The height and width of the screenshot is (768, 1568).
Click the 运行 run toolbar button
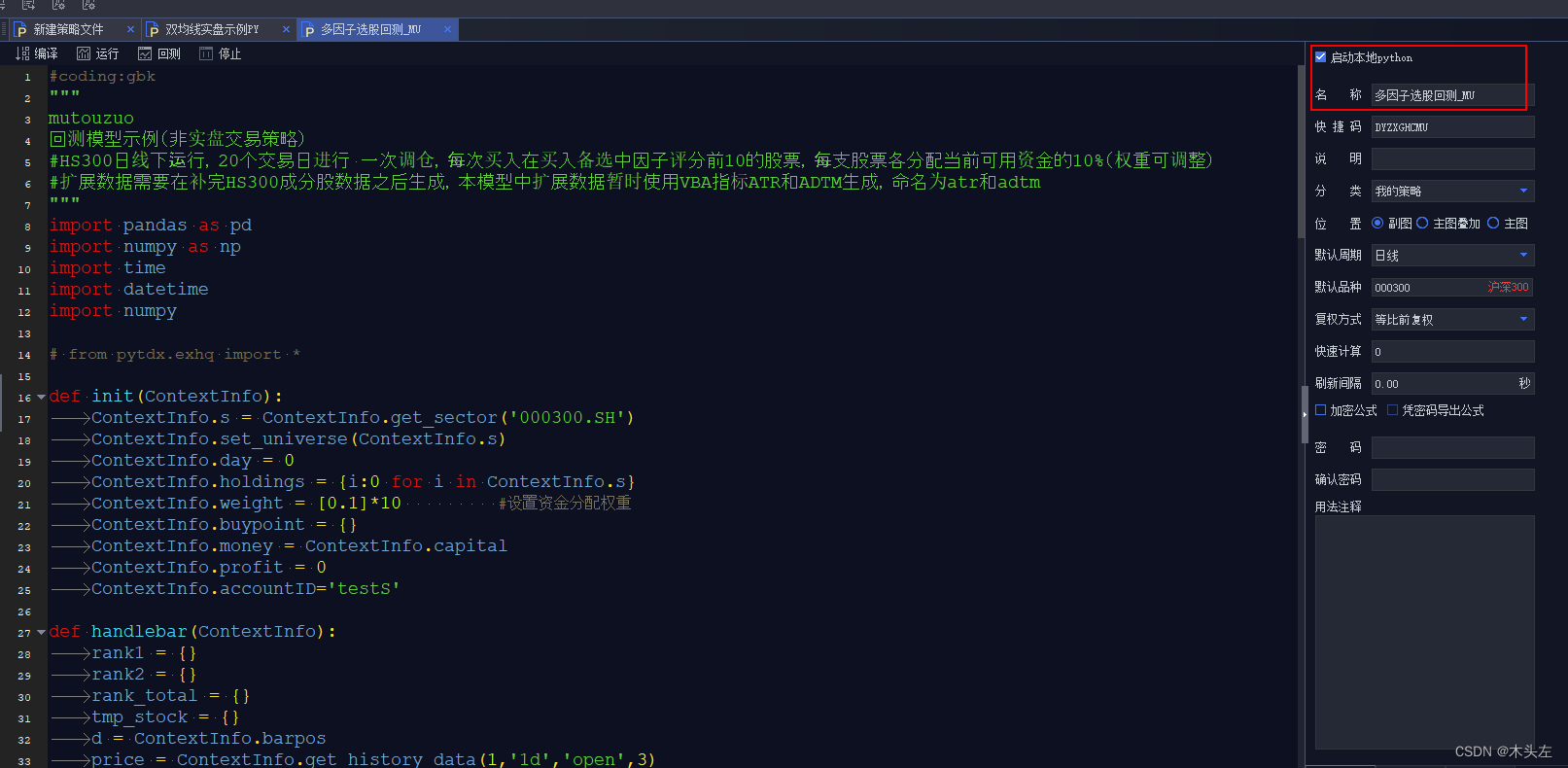[98, 53]
